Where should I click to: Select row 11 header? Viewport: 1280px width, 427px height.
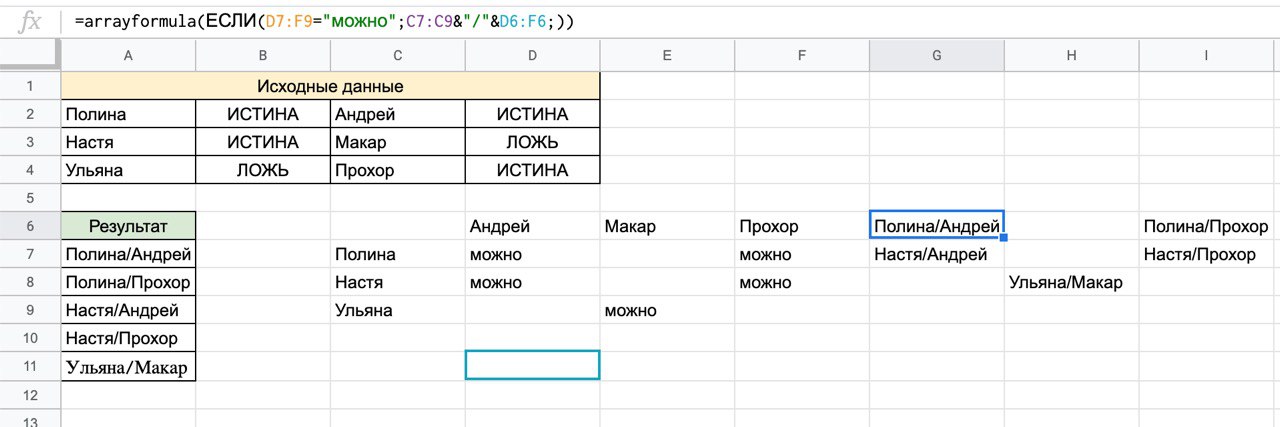coord(30,367)
